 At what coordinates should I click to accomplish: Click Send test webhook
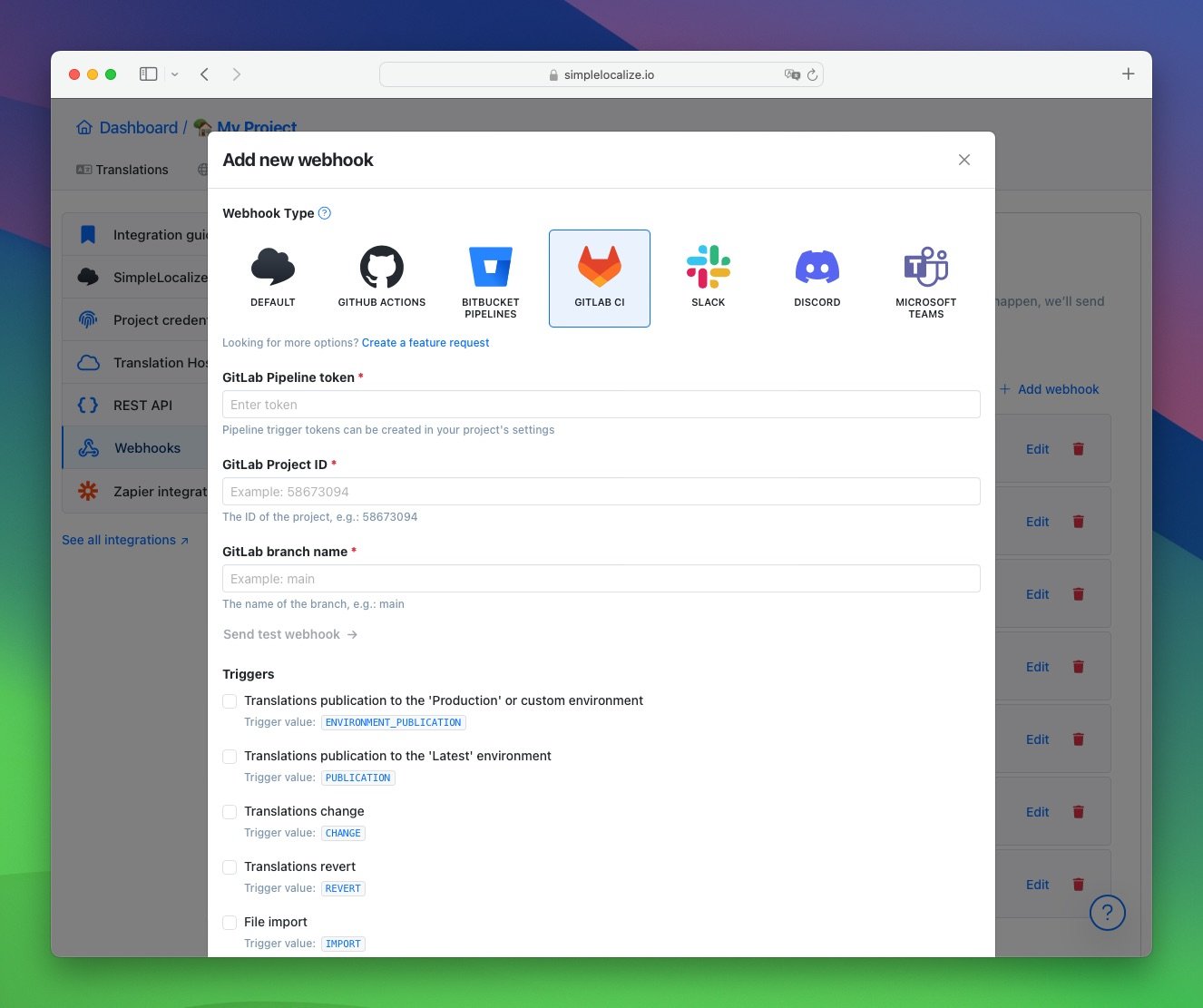(290, 634)
